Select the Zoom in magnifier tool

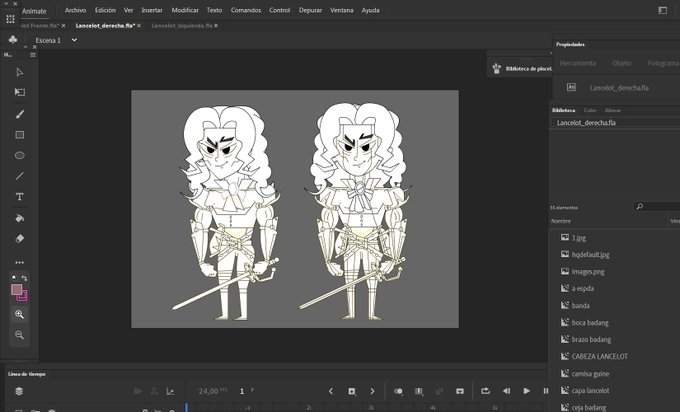[x=20, y=314]
